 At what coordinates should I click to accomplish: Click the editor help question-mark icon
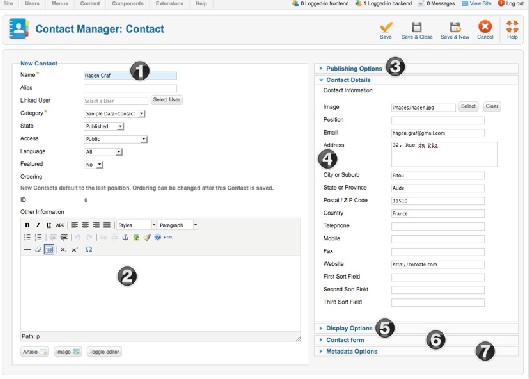pos(158,237)
